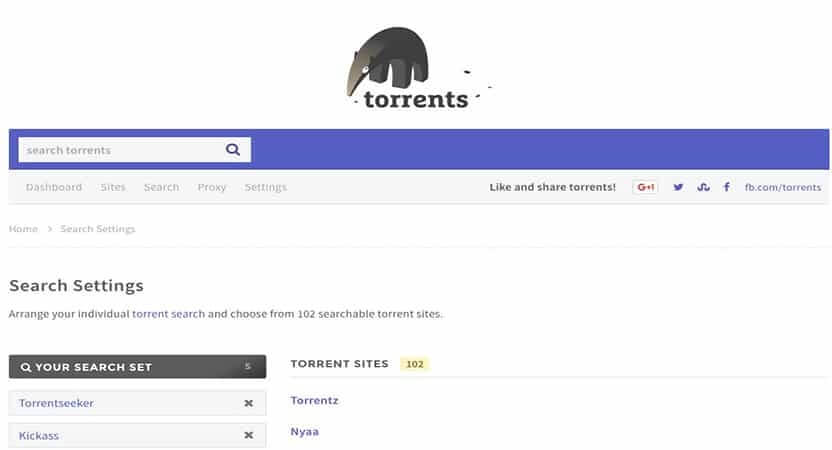The image size is (832, 450).
Task: Open the Sites menu item
Action: tap(113, 187)
